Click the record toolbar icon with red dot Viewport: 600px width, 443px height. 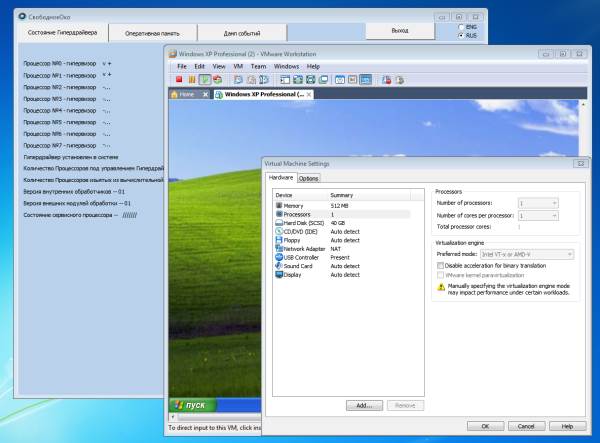(x=386, y=80)
